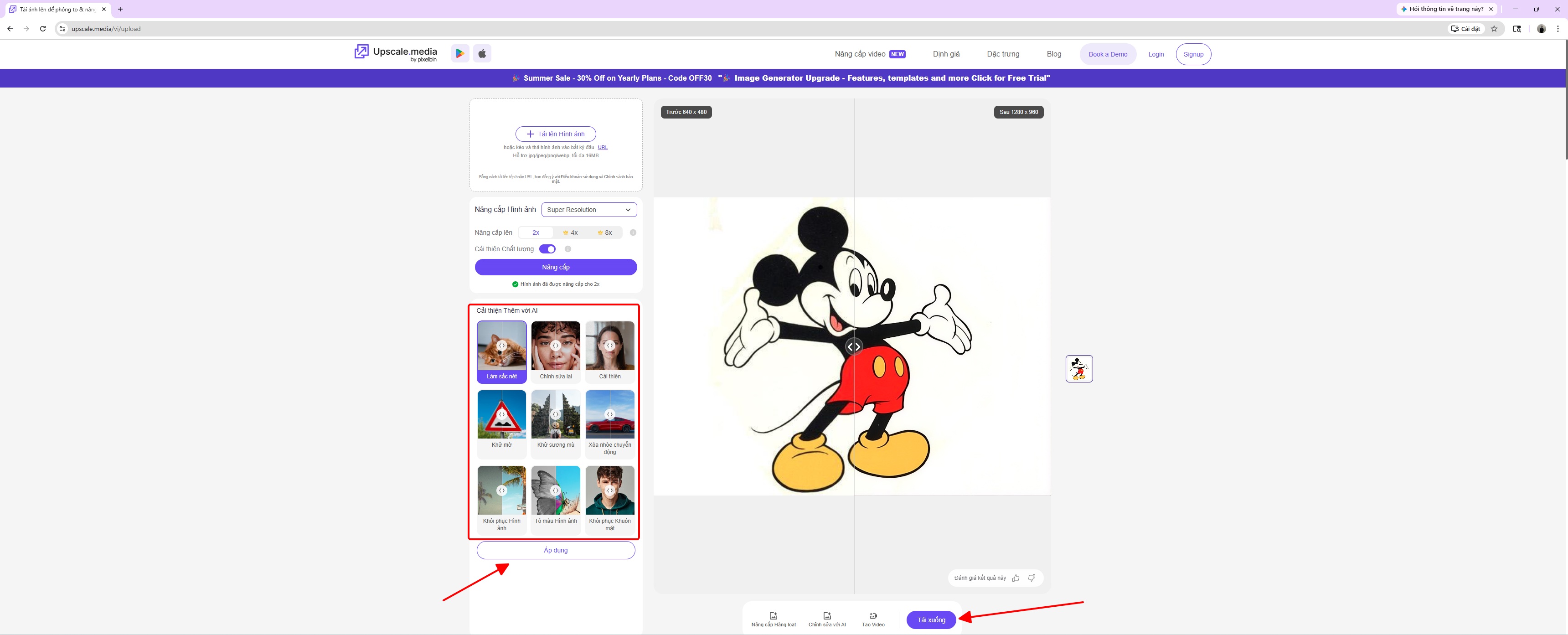Screen dimensions: 1568x635
Task: Close the upscale.media browser tab
Action: (104, 9)
